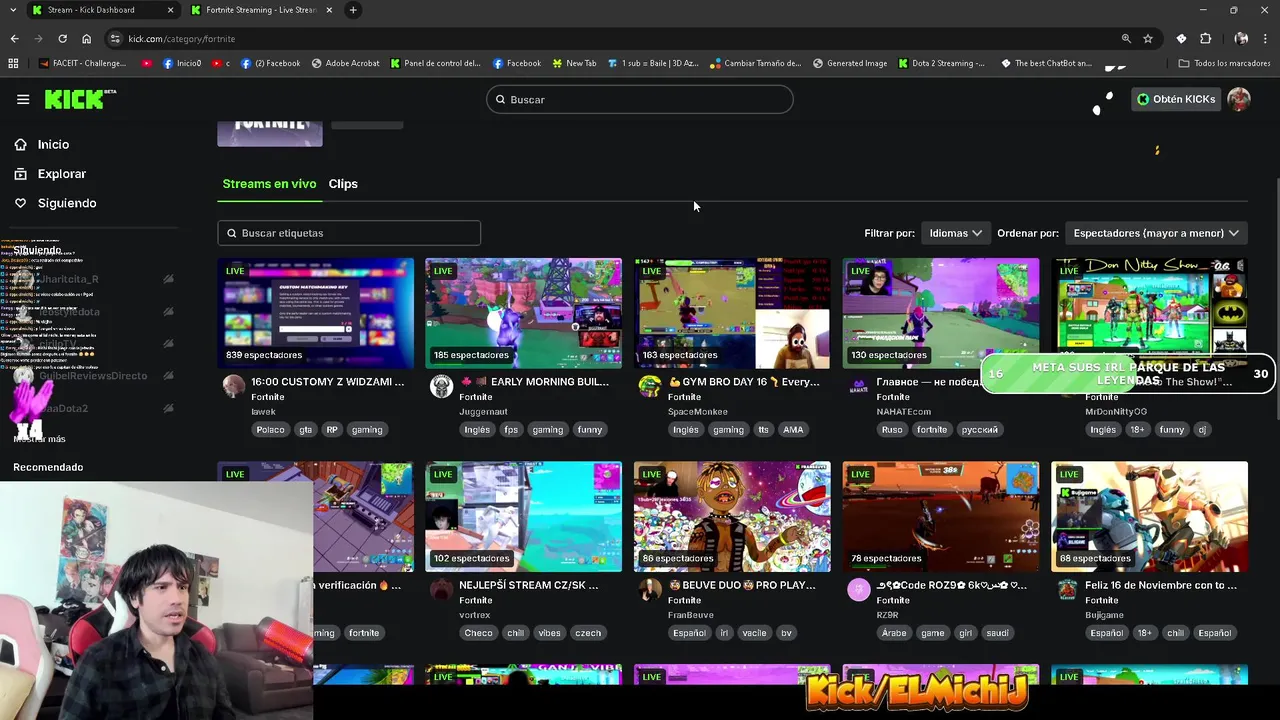Select the Ruso tag
This screenshot has height=720, width=1280.
point(891,430)
